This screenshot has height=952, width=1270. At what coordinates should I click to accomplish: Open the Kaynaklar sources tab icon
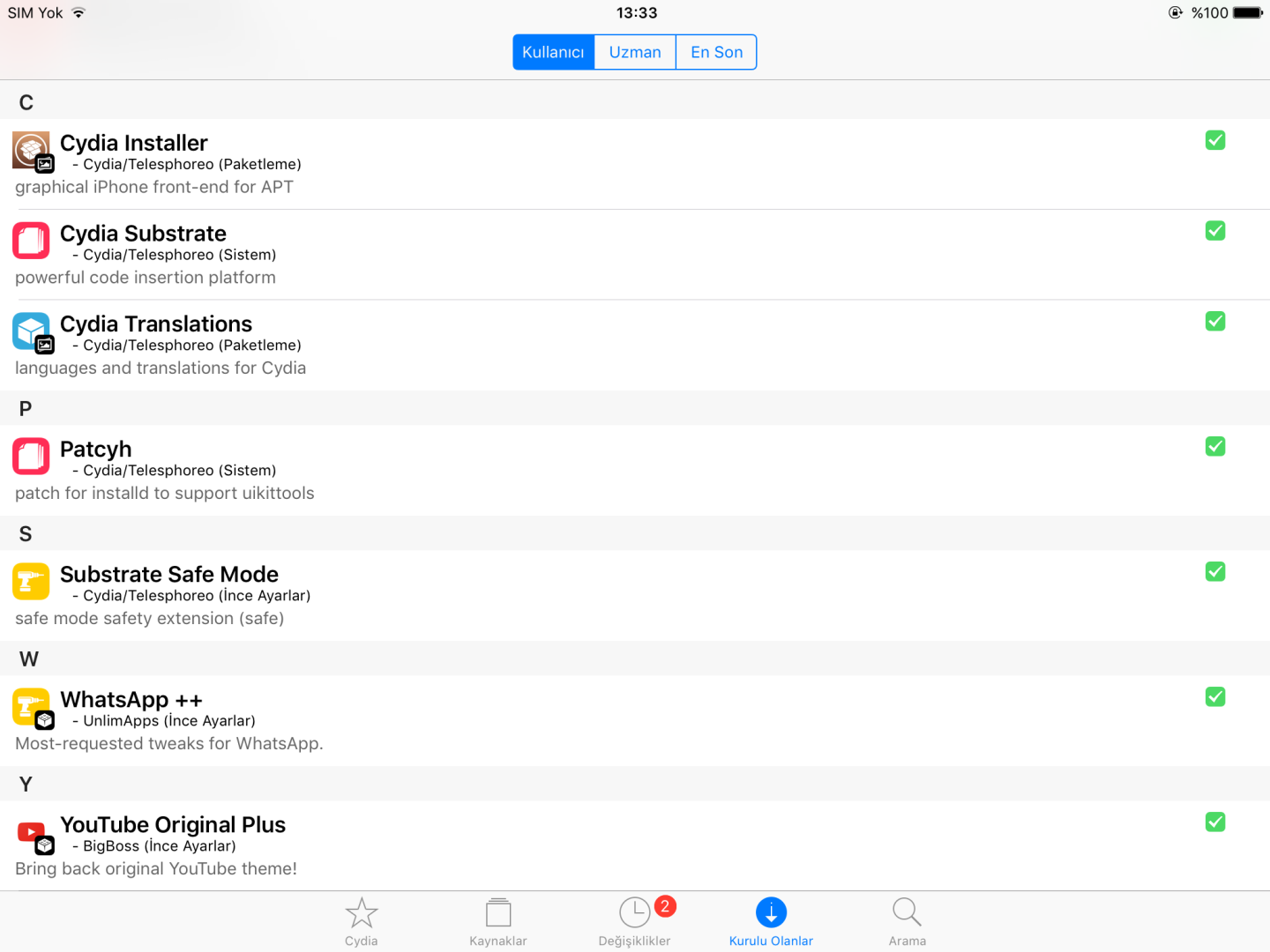click(498, 912)
